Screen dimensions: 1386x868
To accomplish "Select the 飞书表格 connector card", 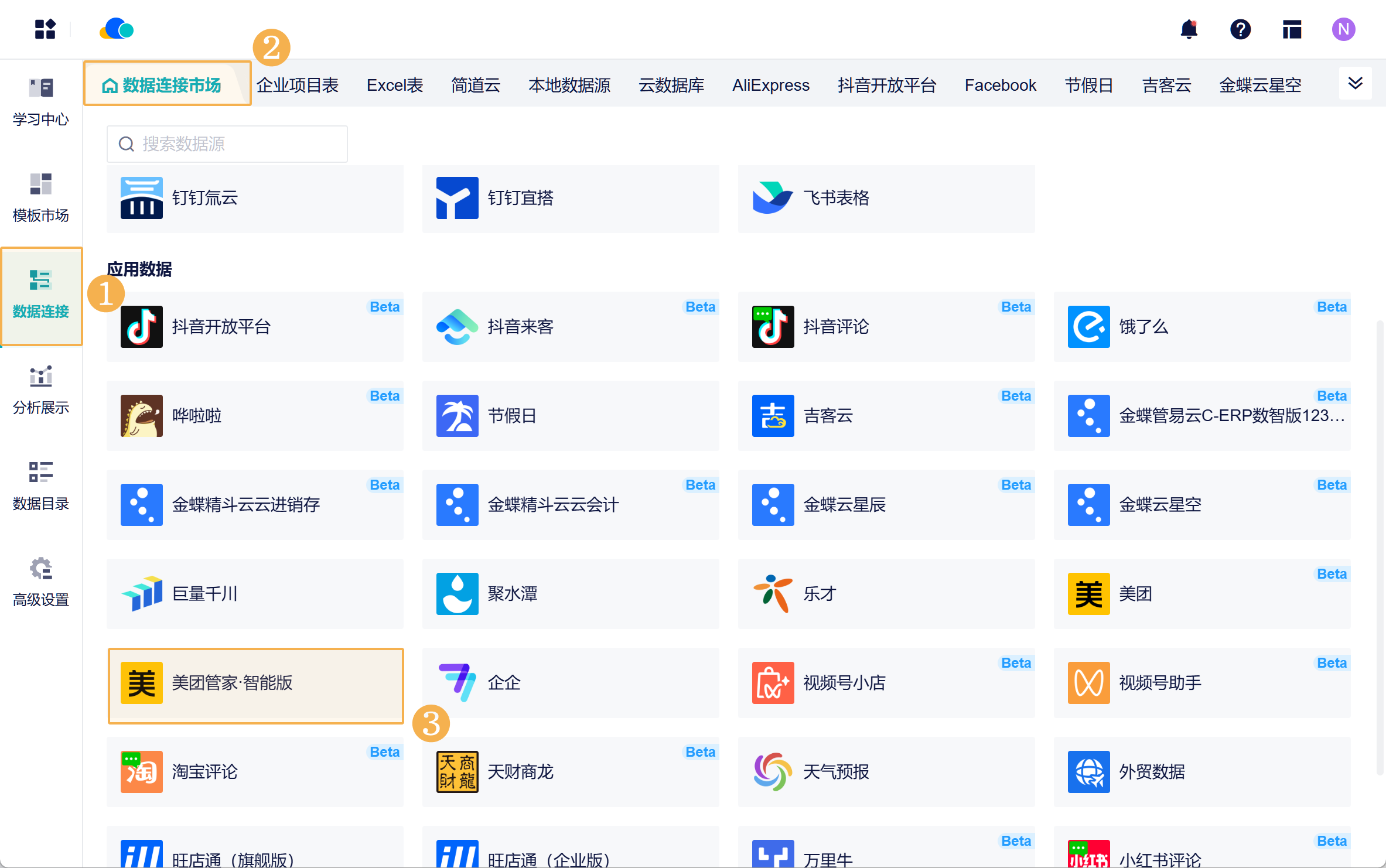I will pyautogui.click(x=886, y=198).
